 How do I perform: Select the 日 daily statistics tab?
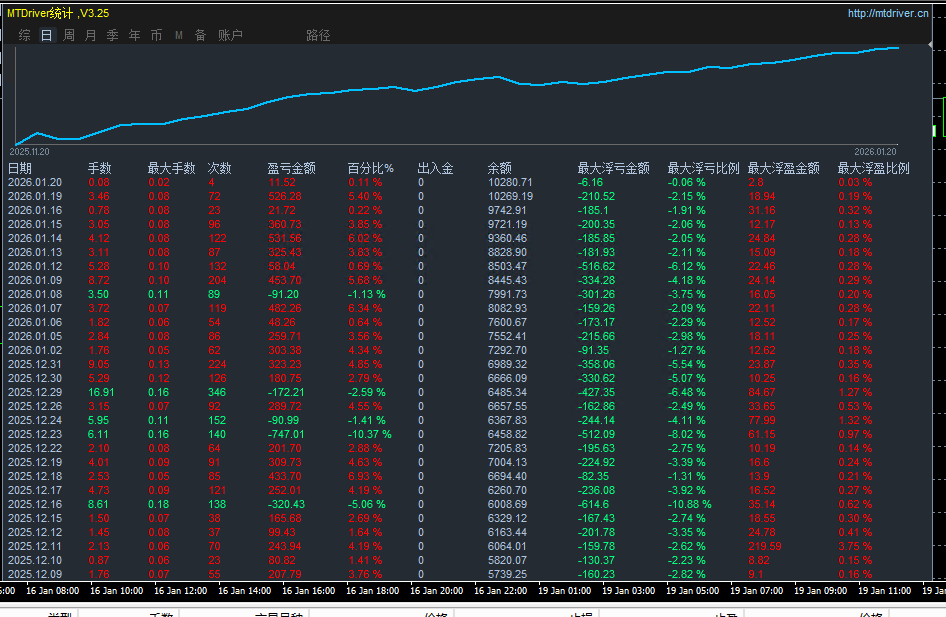[47, 35]
